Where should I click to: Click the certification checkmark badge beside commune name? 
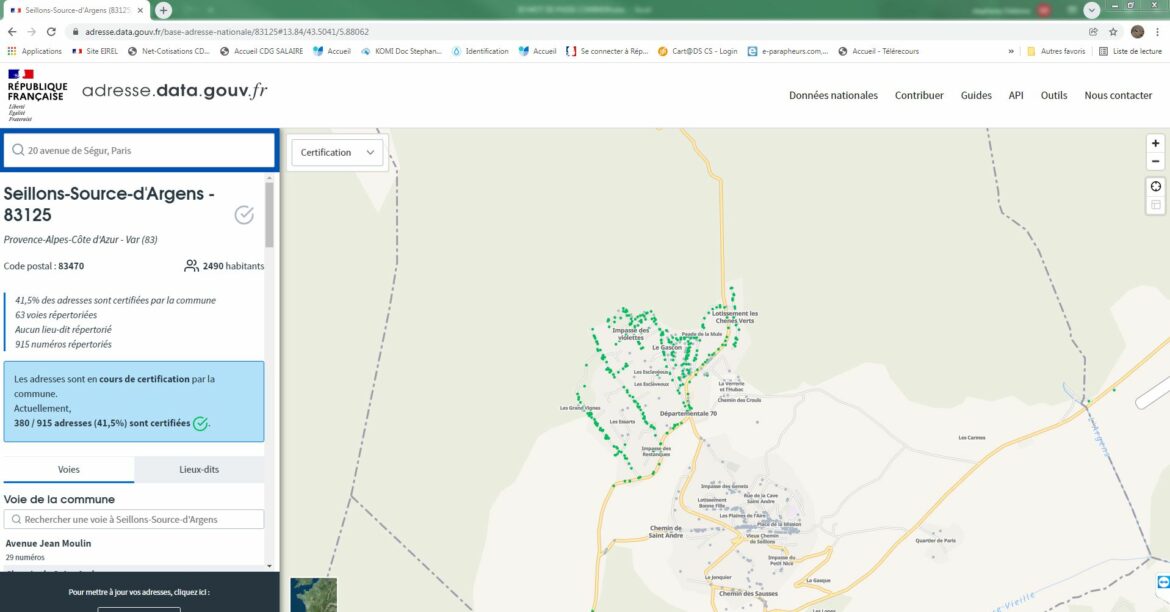click(244, 215)
